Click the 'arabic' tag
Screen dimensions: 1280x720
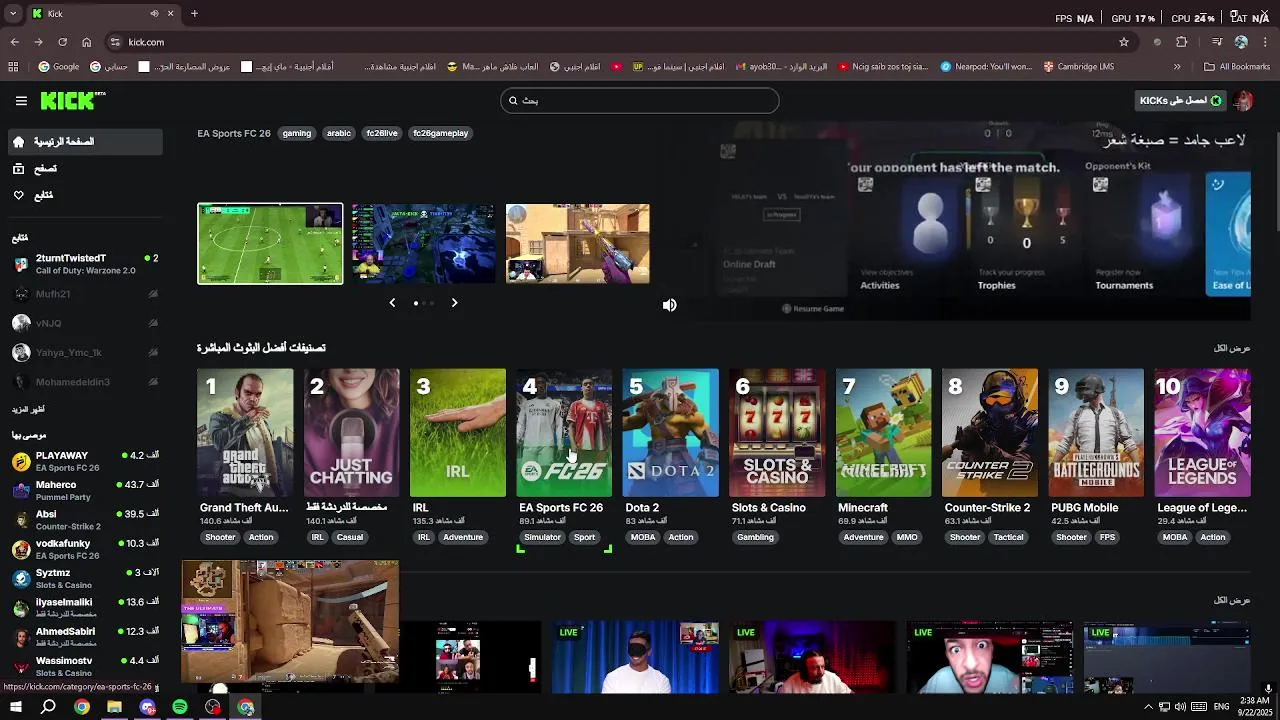tap(339, 133)
